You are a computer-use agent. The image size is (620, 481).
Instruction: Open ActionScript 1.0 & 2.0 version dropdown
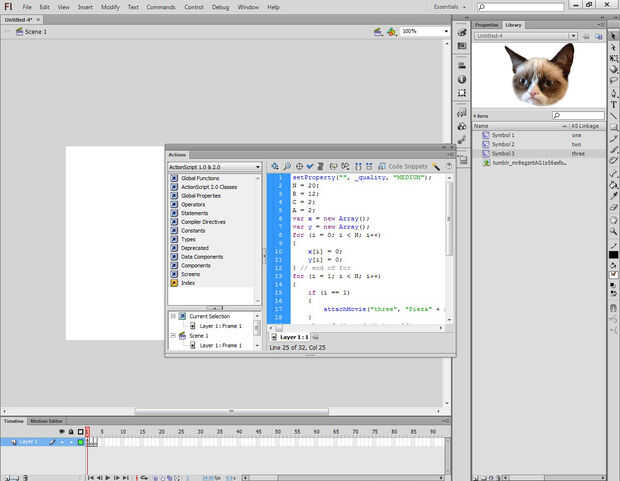(x=215, y=166)
